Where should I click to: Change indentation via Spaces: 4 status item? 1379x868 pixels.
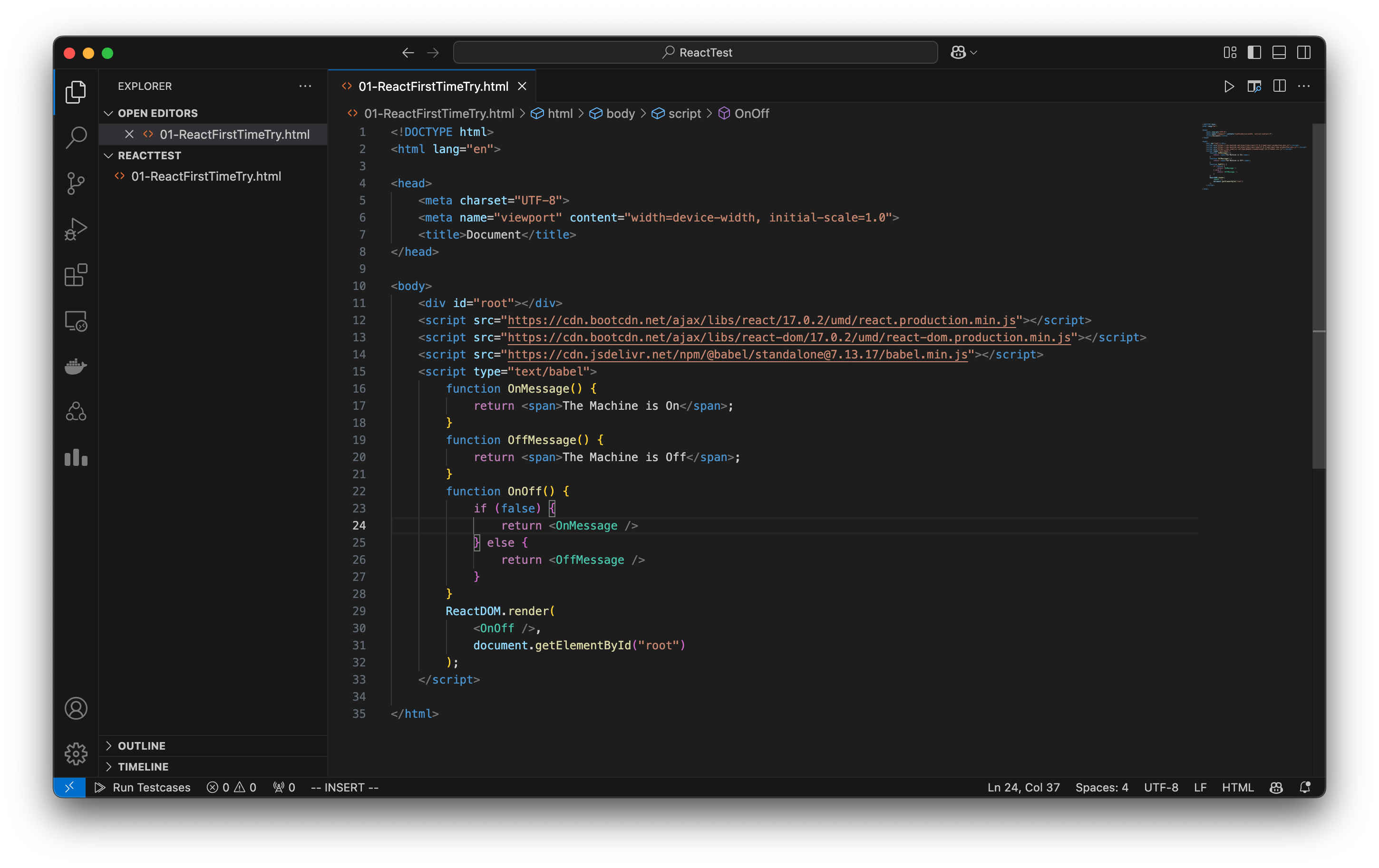tap(1101, 787)
